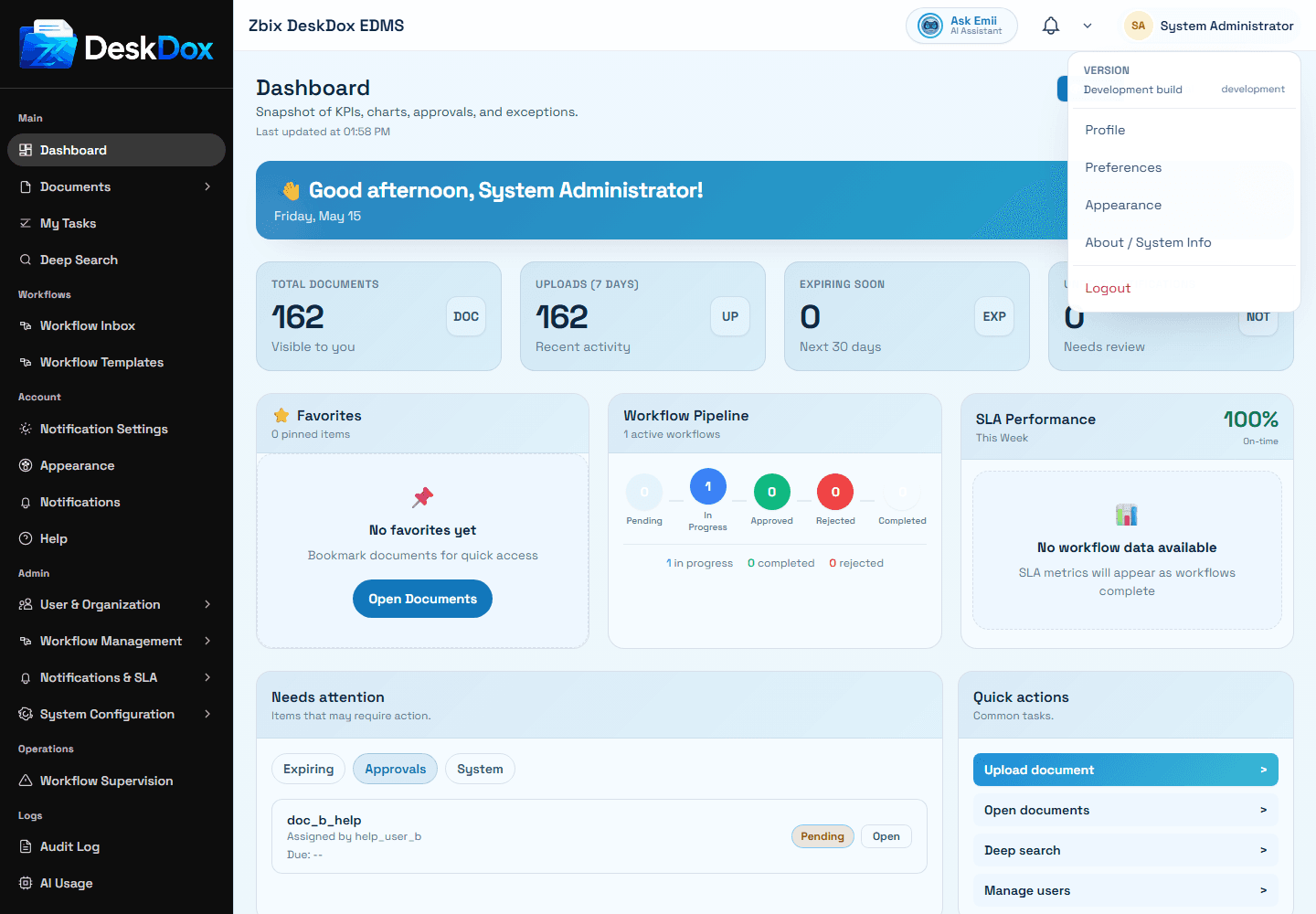
Task: Switch to the Approvals tab
Action: (396, 769)
